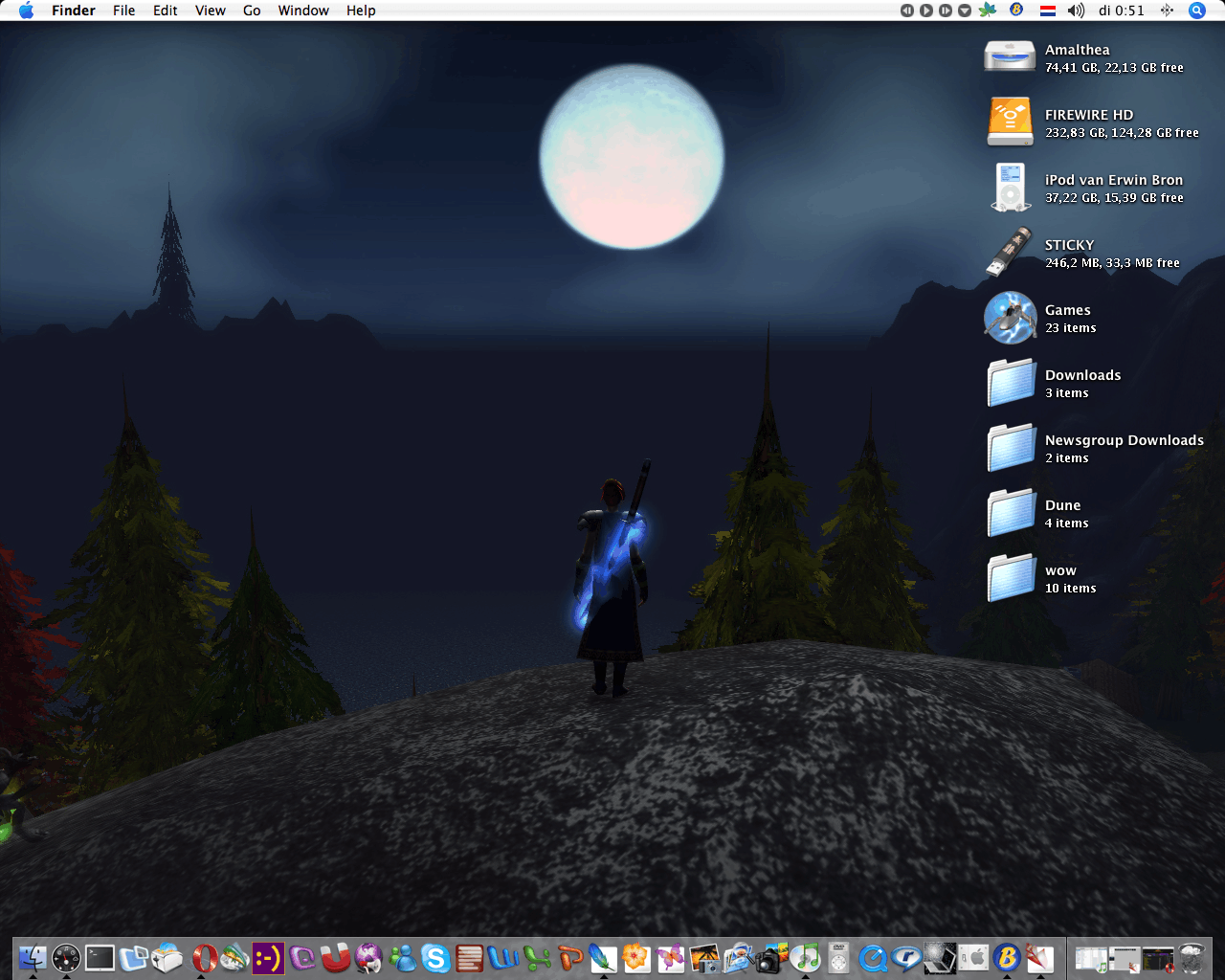Image resolution: width=1225 pixels, height=980 pixels.
Task: Click the orange flower dock icon
Action: [x=636, y=957]
